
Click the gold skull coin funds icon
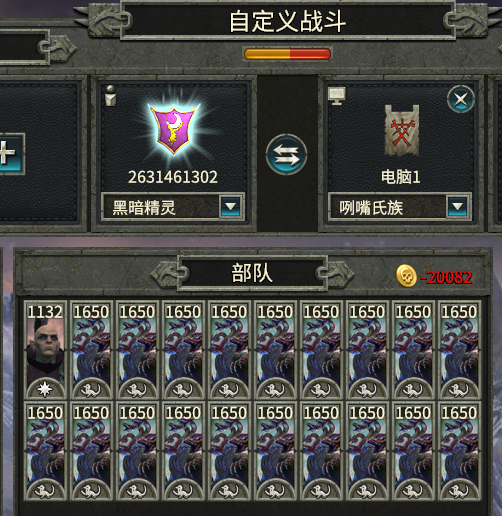click(406, 276)
